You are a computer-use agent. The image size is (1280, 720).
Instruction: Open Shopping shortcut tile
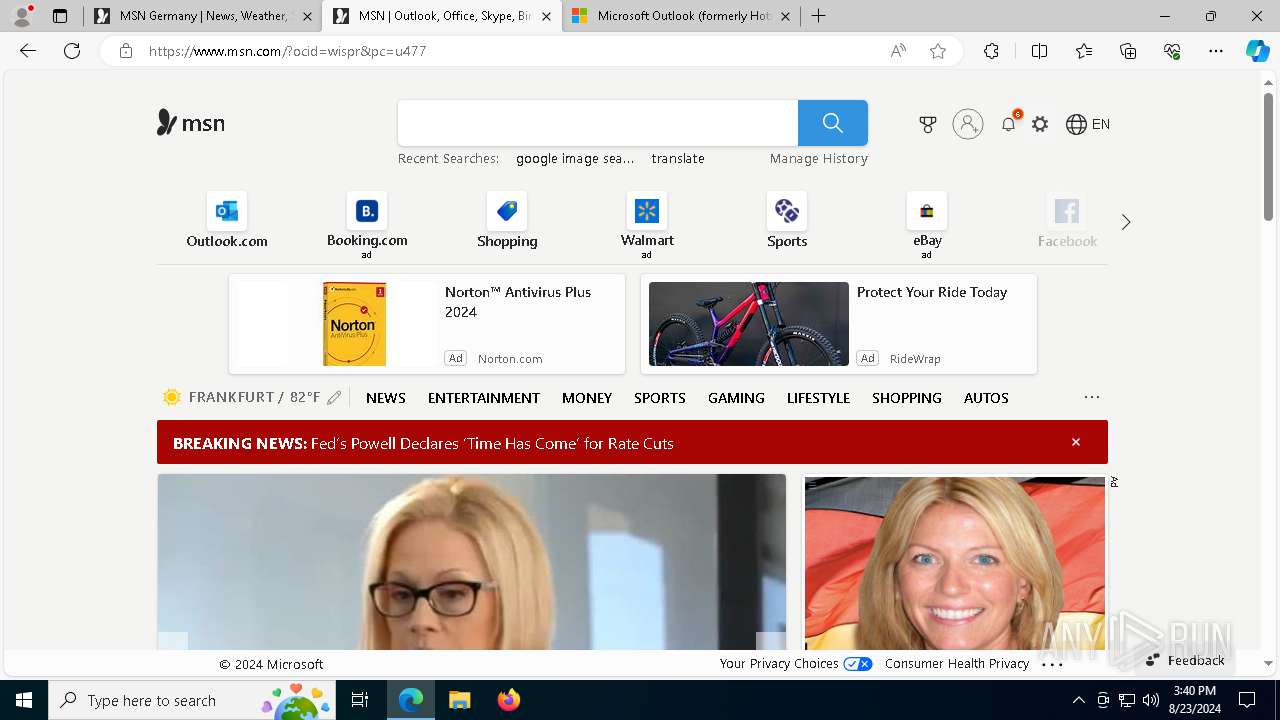coord(507,221)
